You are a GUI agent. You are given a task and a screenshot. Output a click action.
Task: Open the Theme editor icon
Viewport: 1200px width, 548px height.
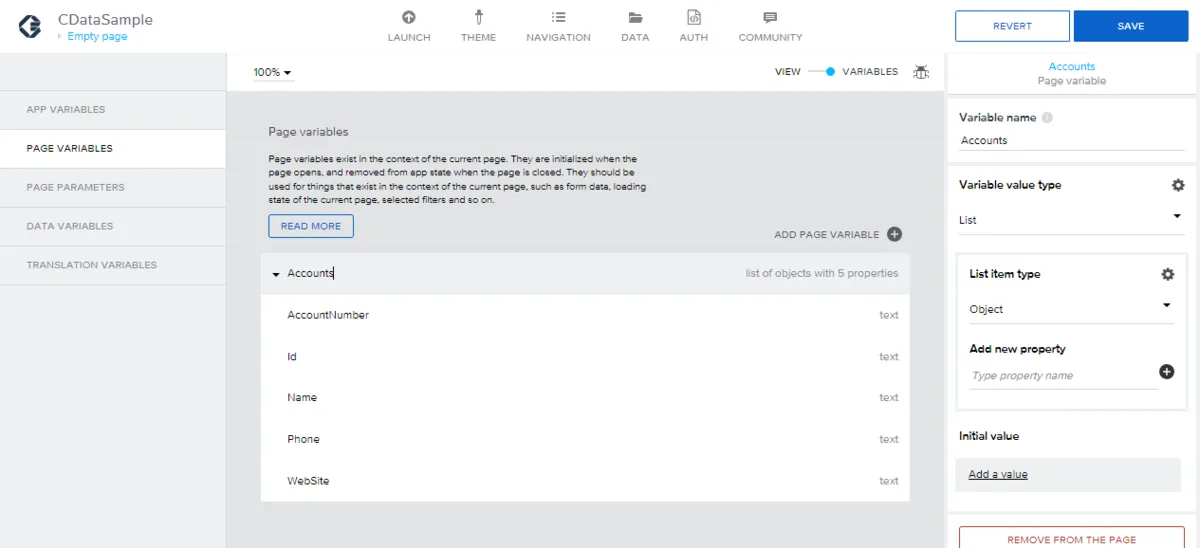click(x=478, y=18)
